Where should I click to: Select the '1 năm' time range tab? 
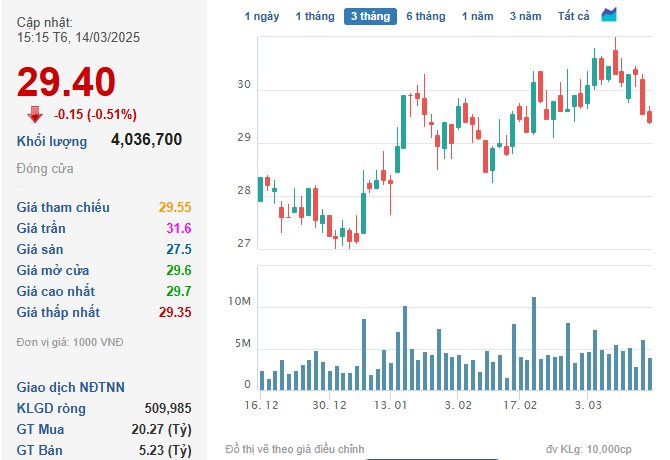478,16
